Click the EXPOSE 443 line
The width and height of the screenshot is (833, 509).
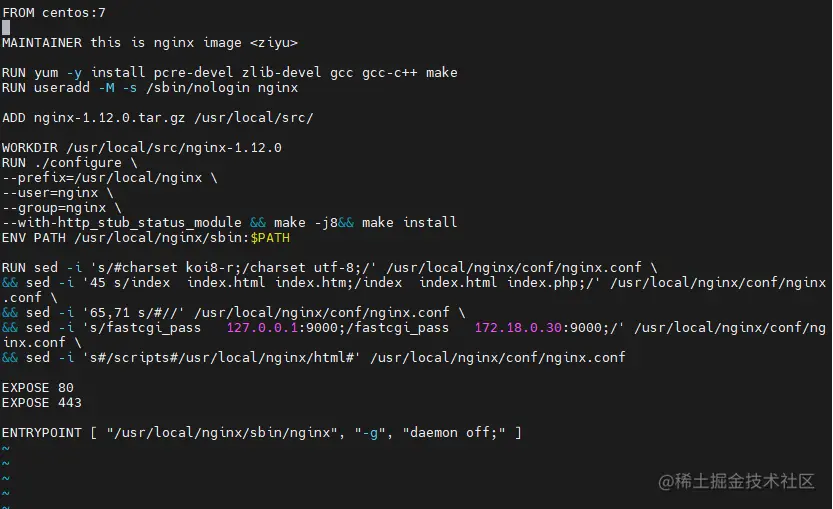(42, 403)
